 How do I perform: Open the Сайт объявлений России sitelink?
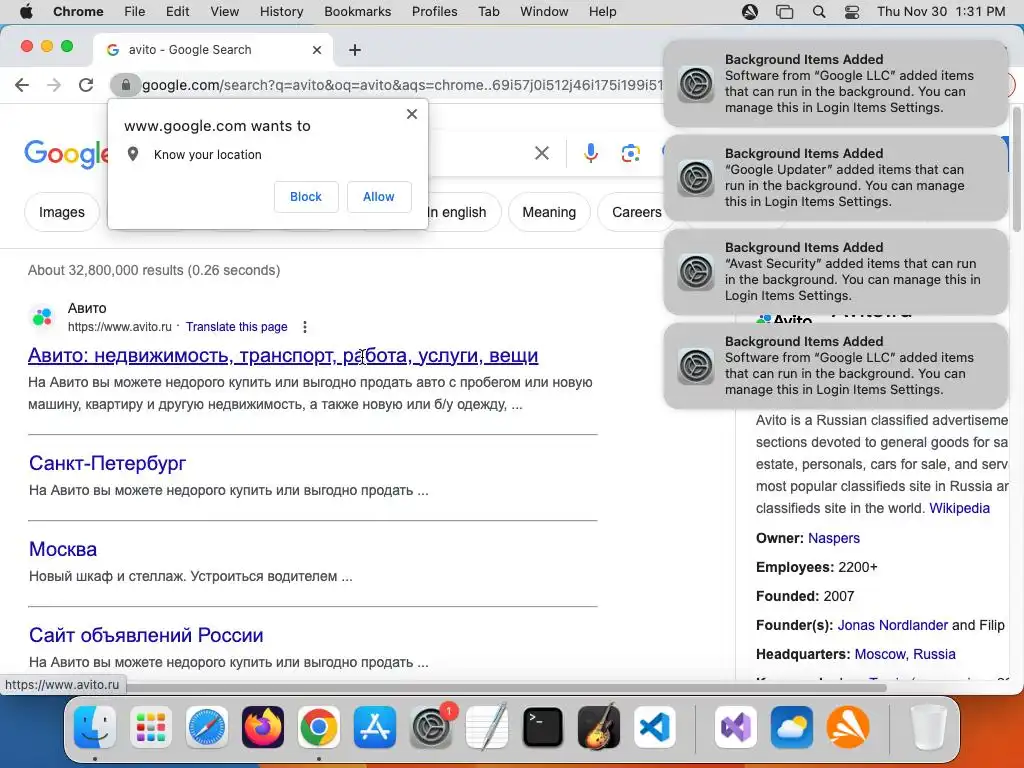point(146,635)
